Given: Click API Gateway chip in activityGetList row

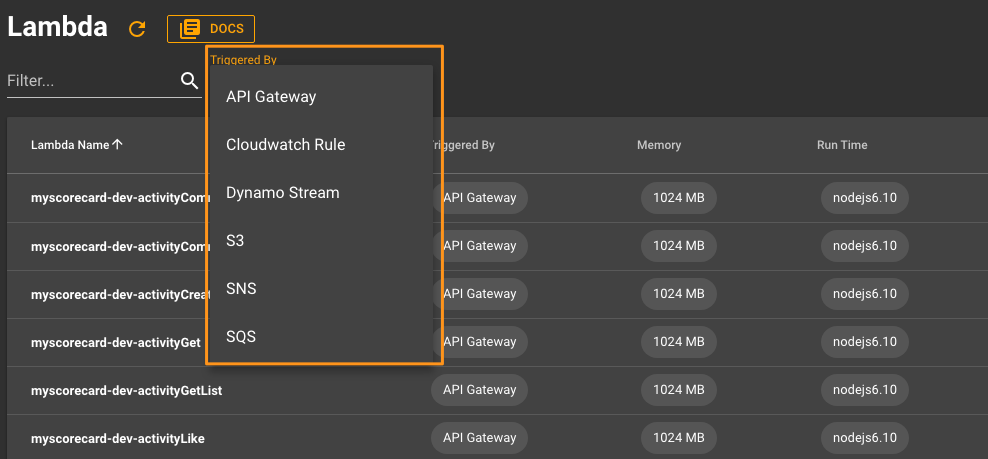Looking at the screenshot, I should [480, 390].
